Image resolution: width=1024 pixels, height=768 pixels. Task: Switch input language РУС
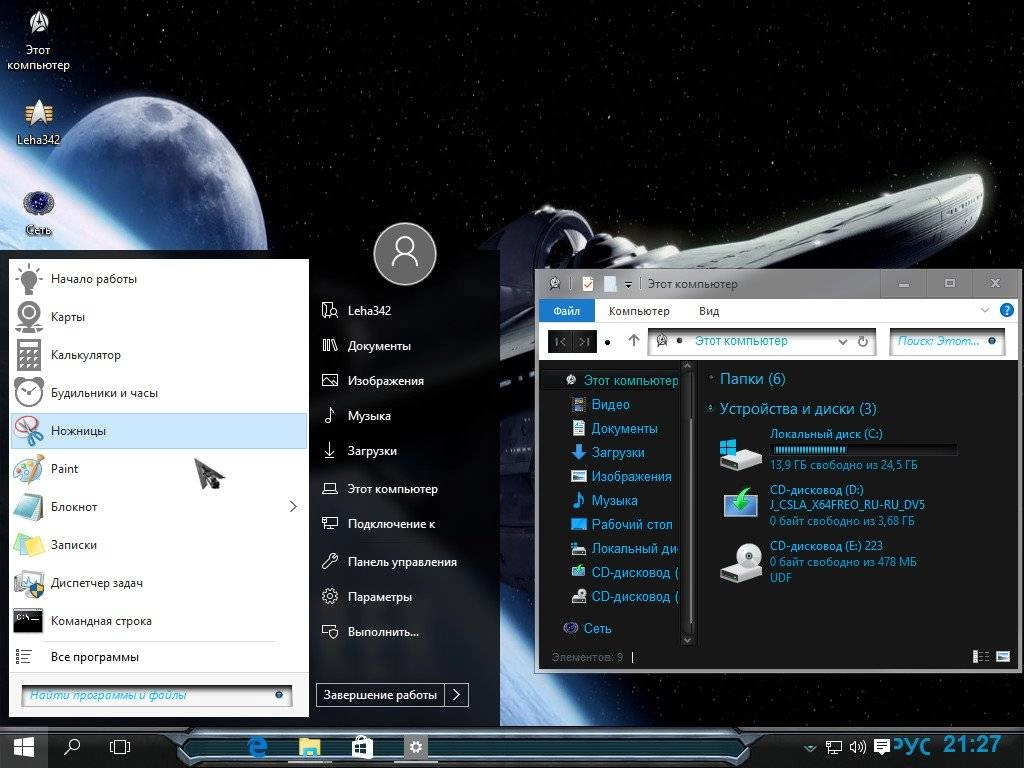click(912, 746)
